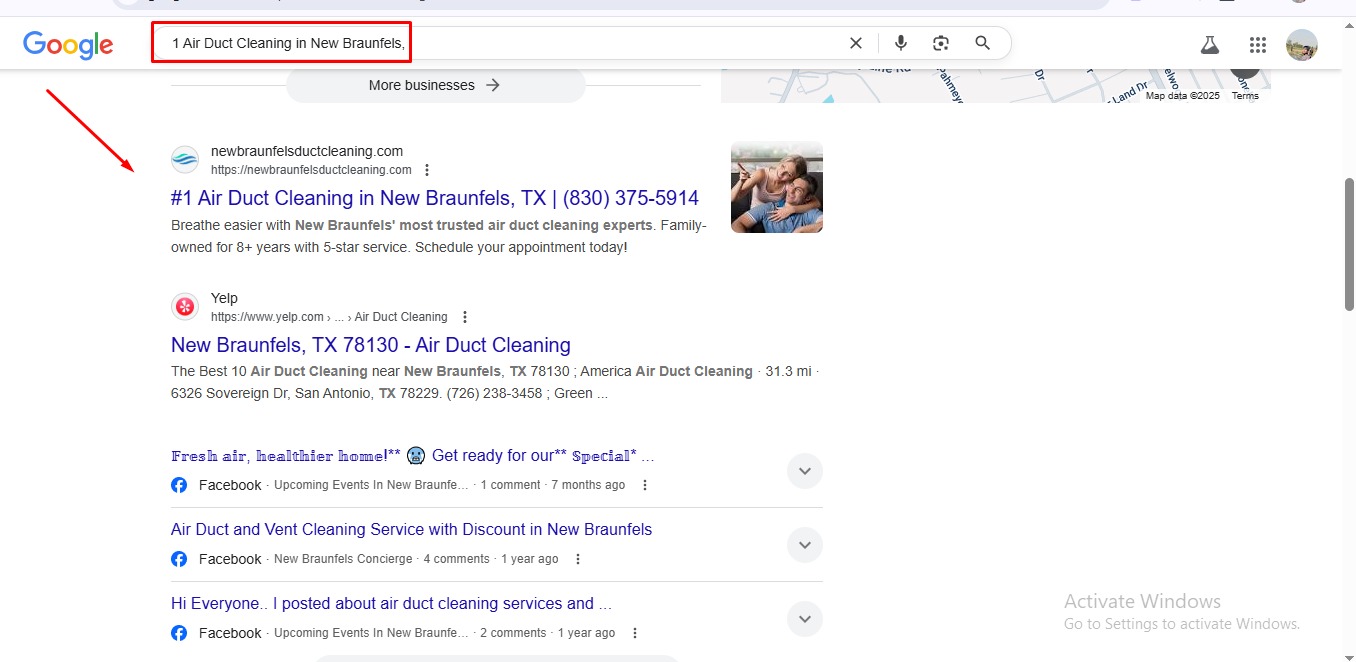Open the Google account profile picture
The width and height of the screenshot is (1356, 662).
1301,45
